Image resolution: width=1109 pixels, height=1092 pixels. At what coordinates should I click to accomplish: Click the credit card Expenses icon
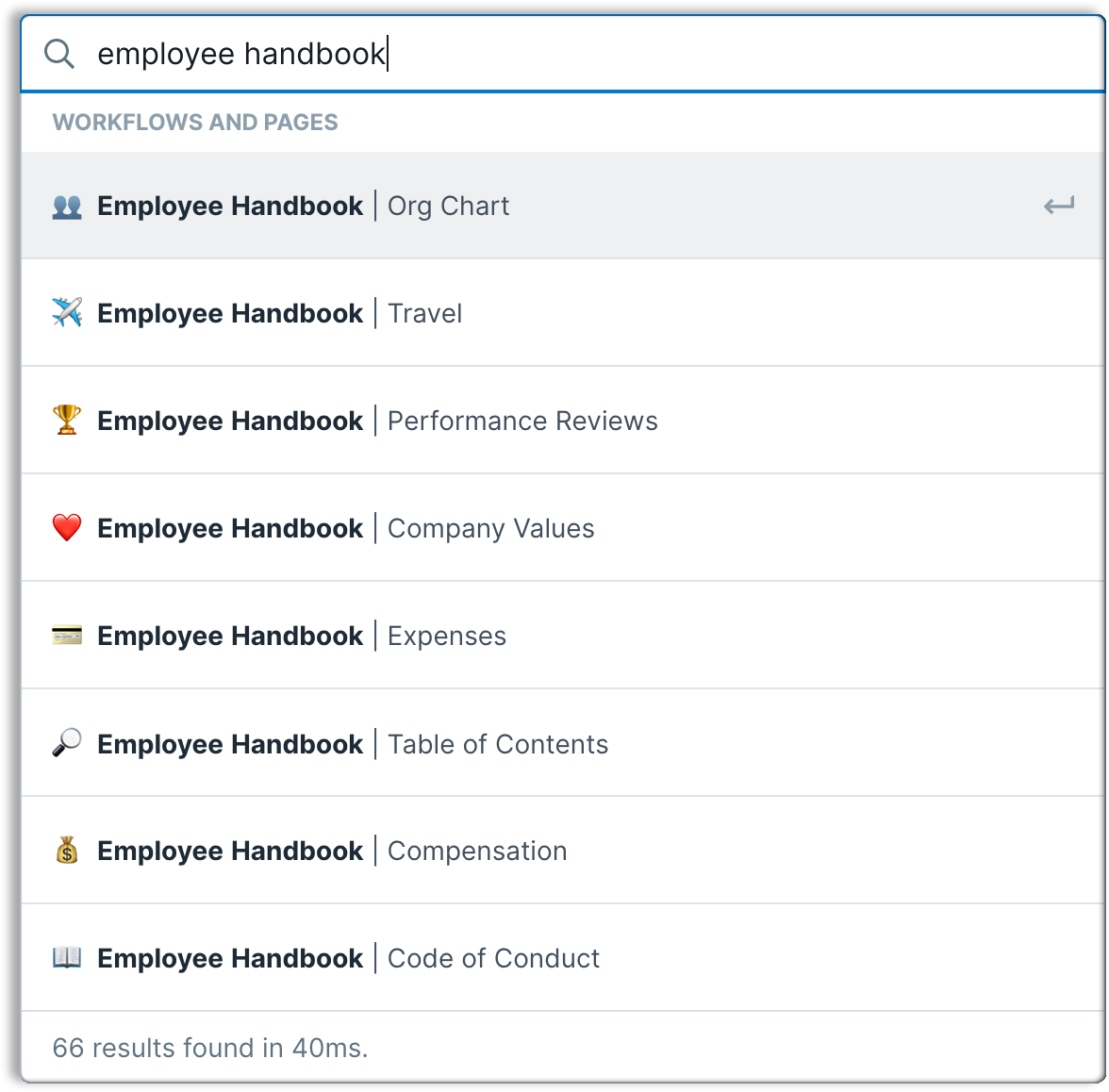[x=67, y=637]
